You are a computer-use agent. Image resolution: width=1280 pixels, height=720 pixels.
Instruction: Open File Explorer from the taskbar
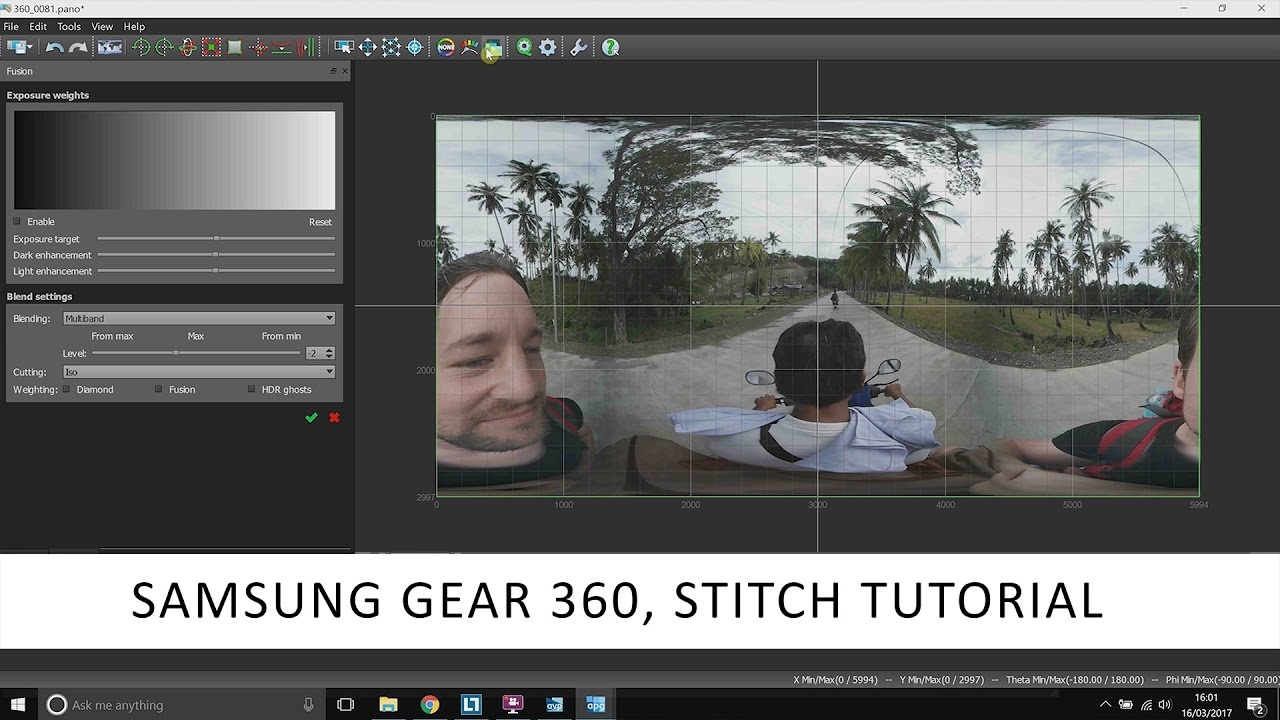pyautogui.click(x=388, y=705)
